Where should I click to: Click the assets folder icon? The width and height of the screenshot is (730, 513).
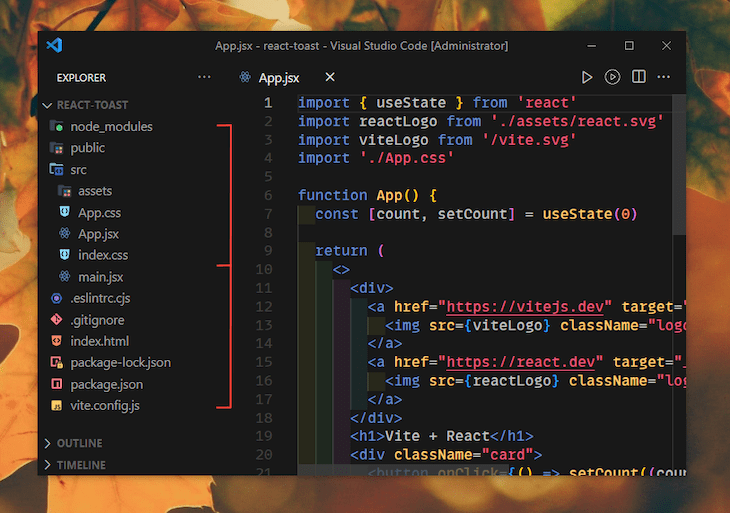click(x=65, y=191)
